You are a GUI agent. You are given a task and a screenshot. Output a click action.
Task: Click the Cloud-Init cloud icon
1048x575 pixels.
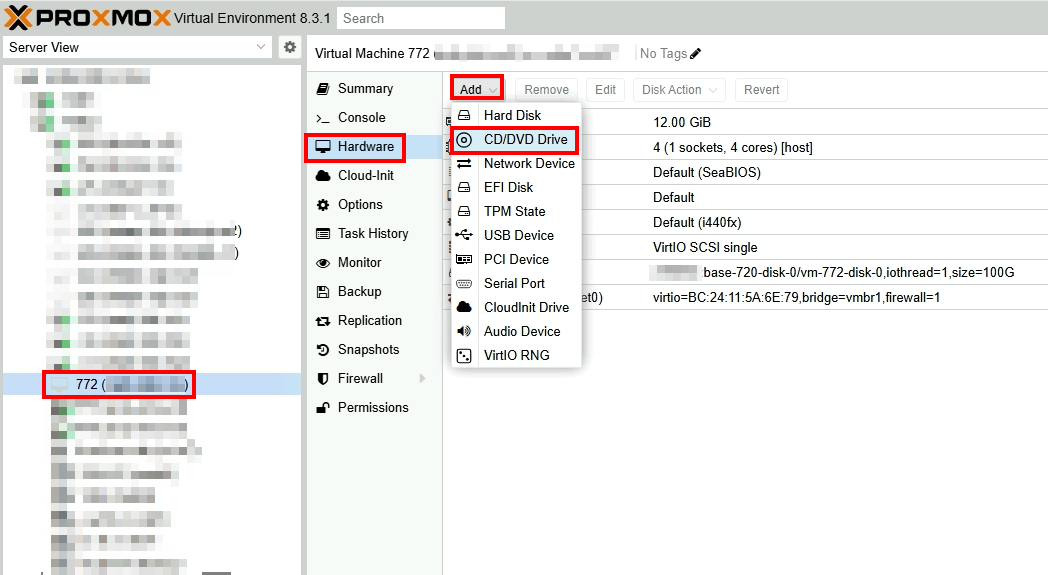[323, 175]
